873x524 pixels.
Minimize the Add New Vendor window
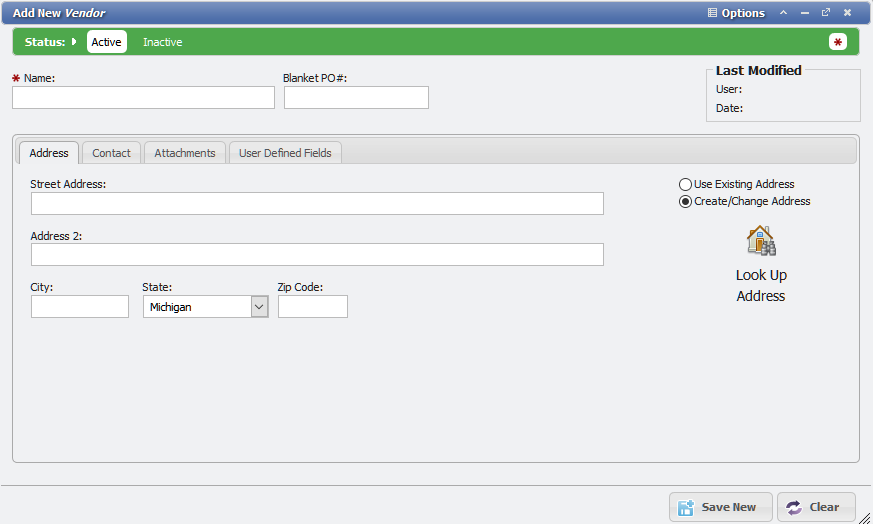805,13
